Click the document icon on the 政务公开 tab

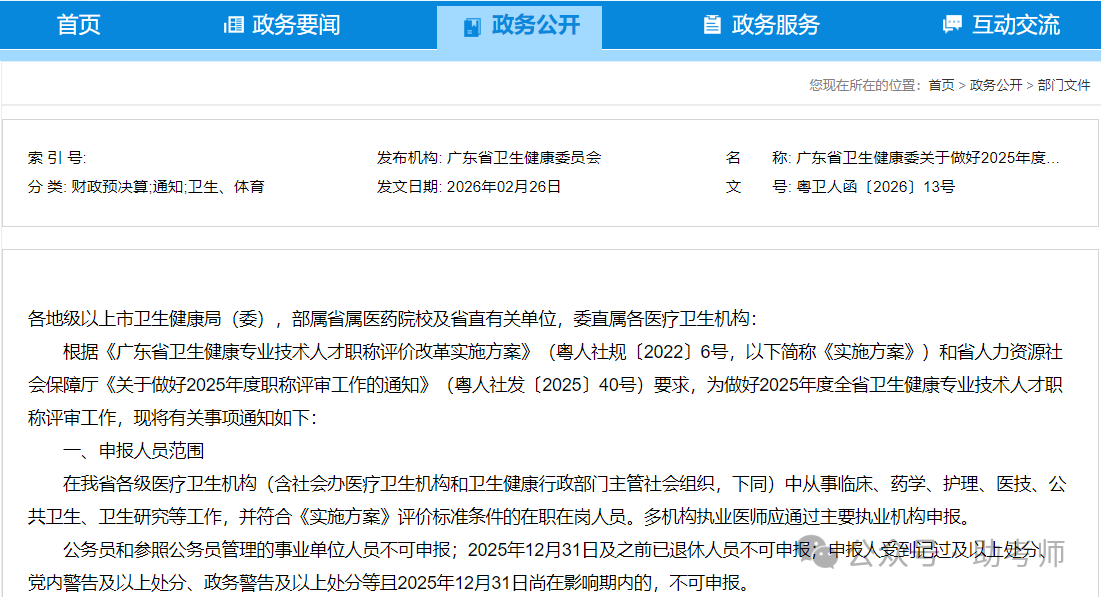(472, 25)
